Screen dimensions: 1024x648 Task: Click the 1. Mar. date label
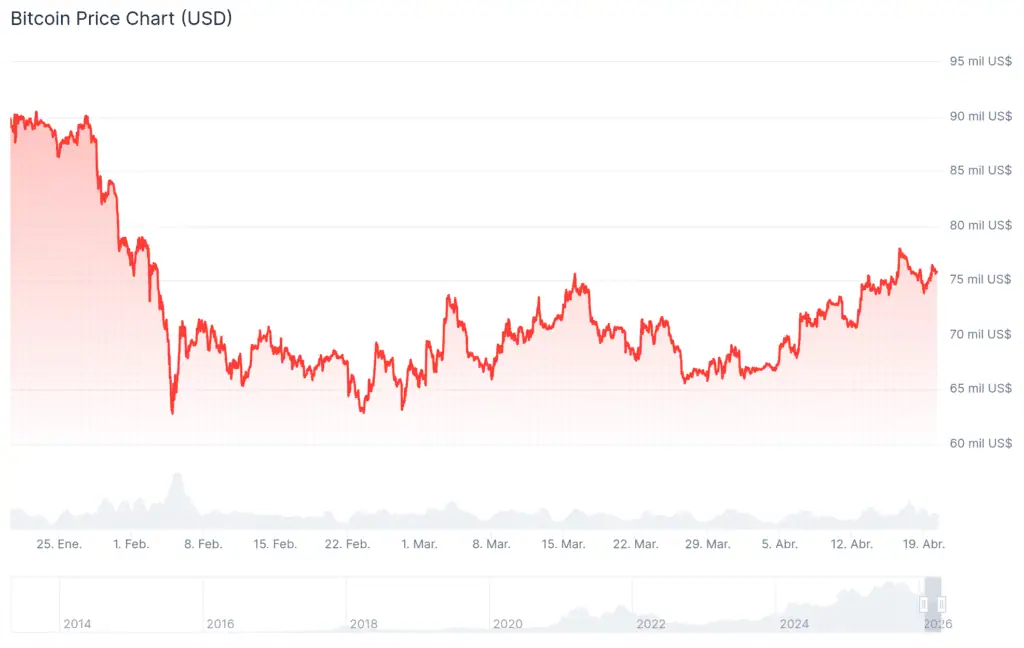point(419,544)
